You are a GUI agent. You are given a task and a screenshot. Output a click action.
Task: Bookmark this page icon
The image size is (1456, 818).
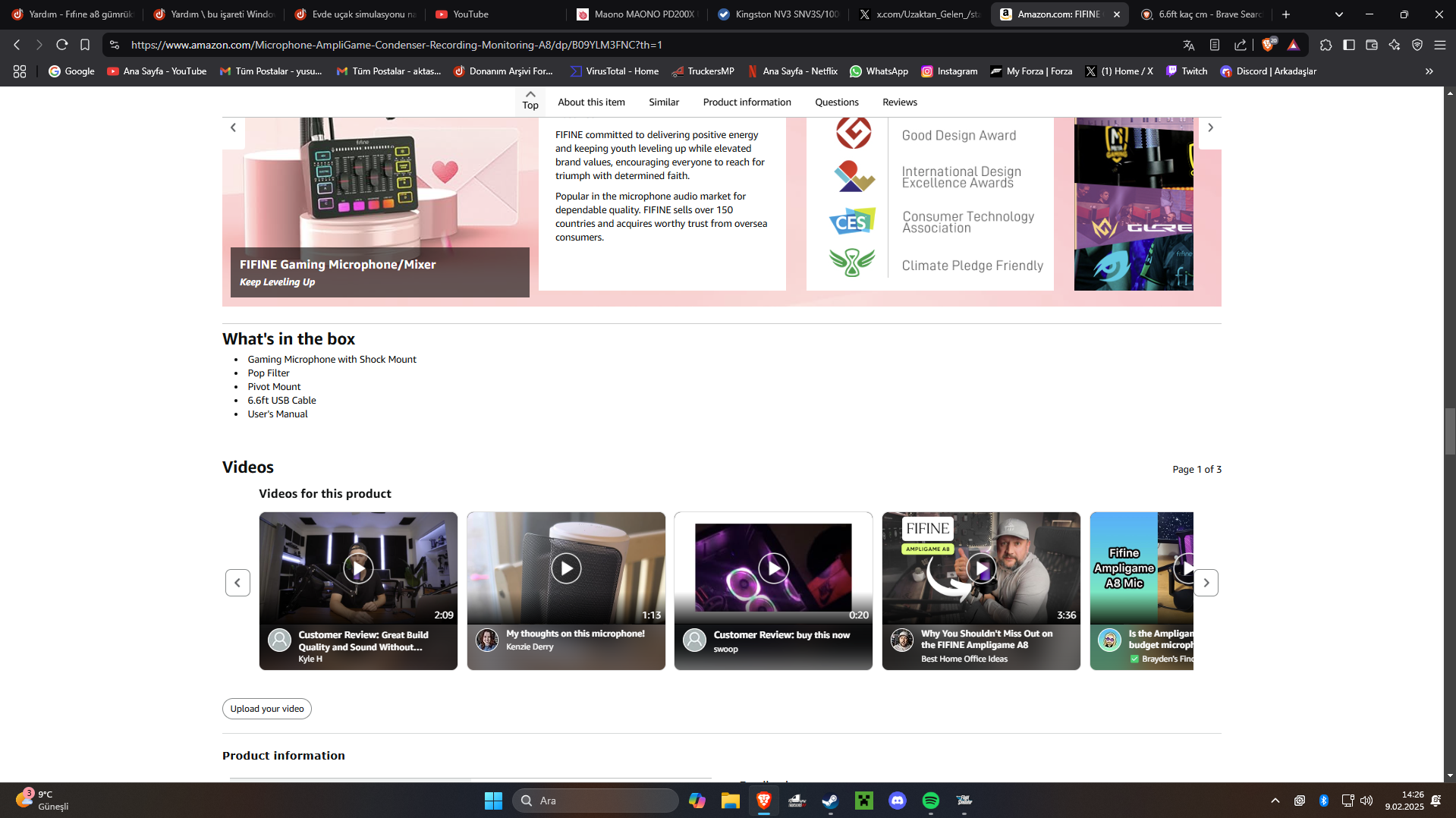tap(85, 45)
